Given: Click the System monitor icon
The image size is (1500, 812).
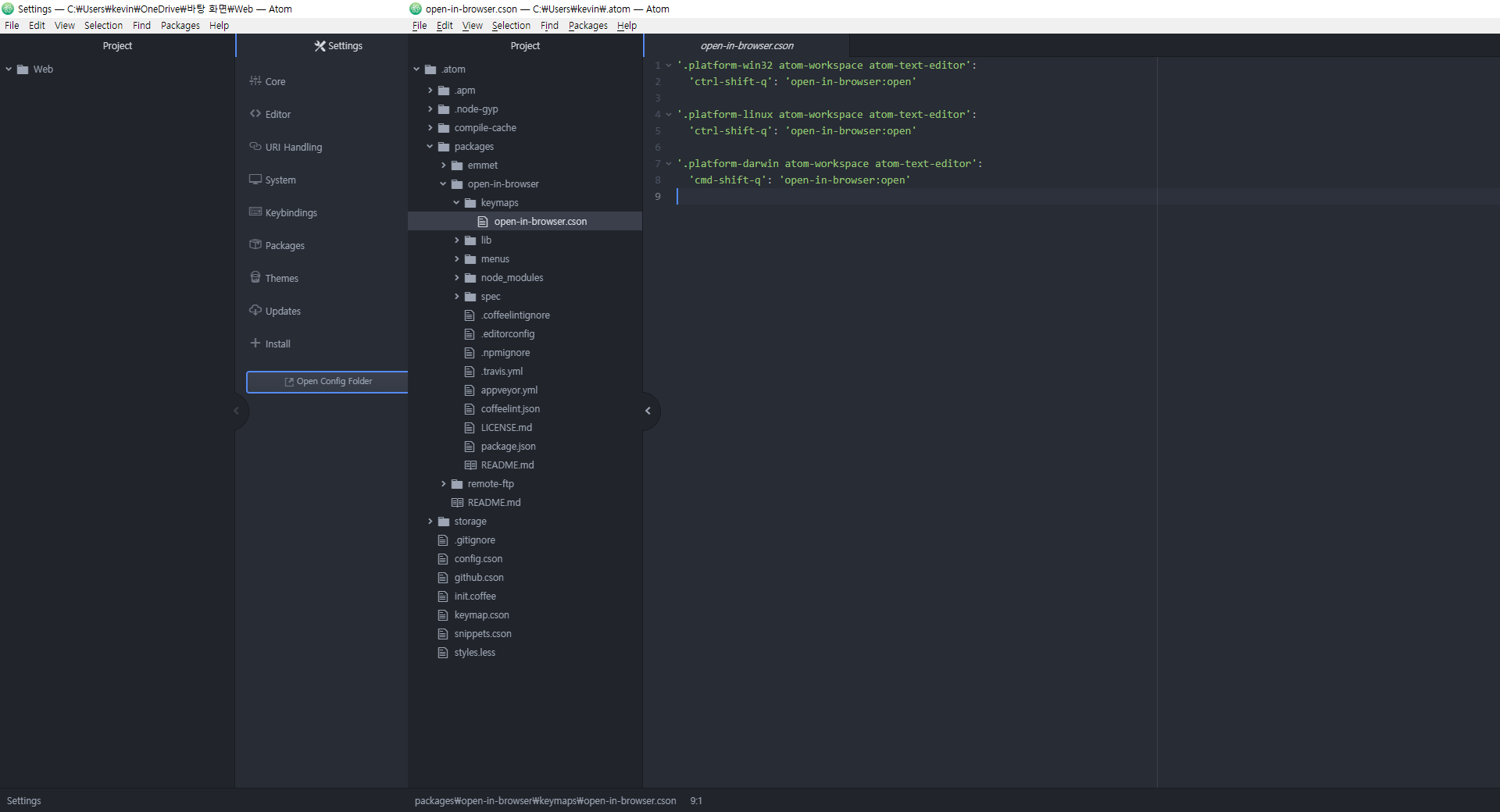Looking at the screenshot, I should (255, 179).
